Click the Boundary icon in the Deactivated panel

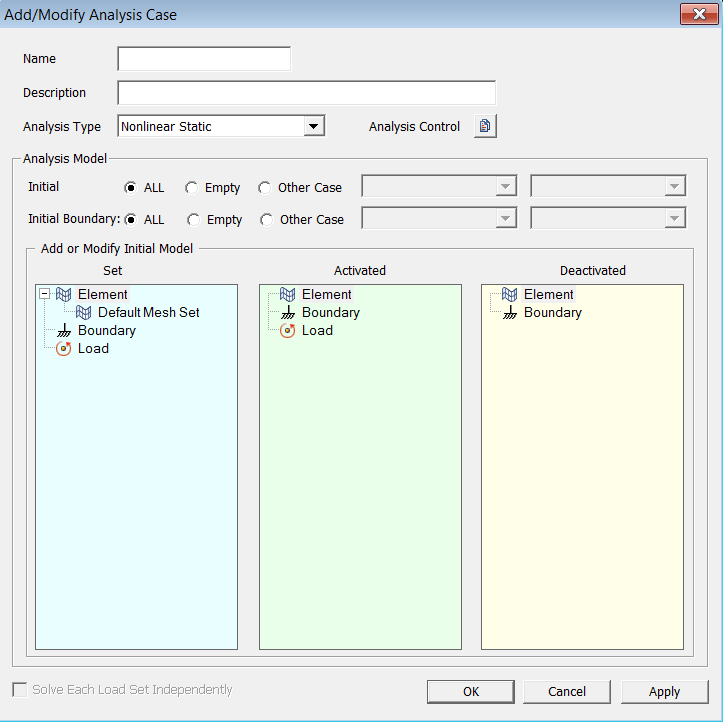510,313
